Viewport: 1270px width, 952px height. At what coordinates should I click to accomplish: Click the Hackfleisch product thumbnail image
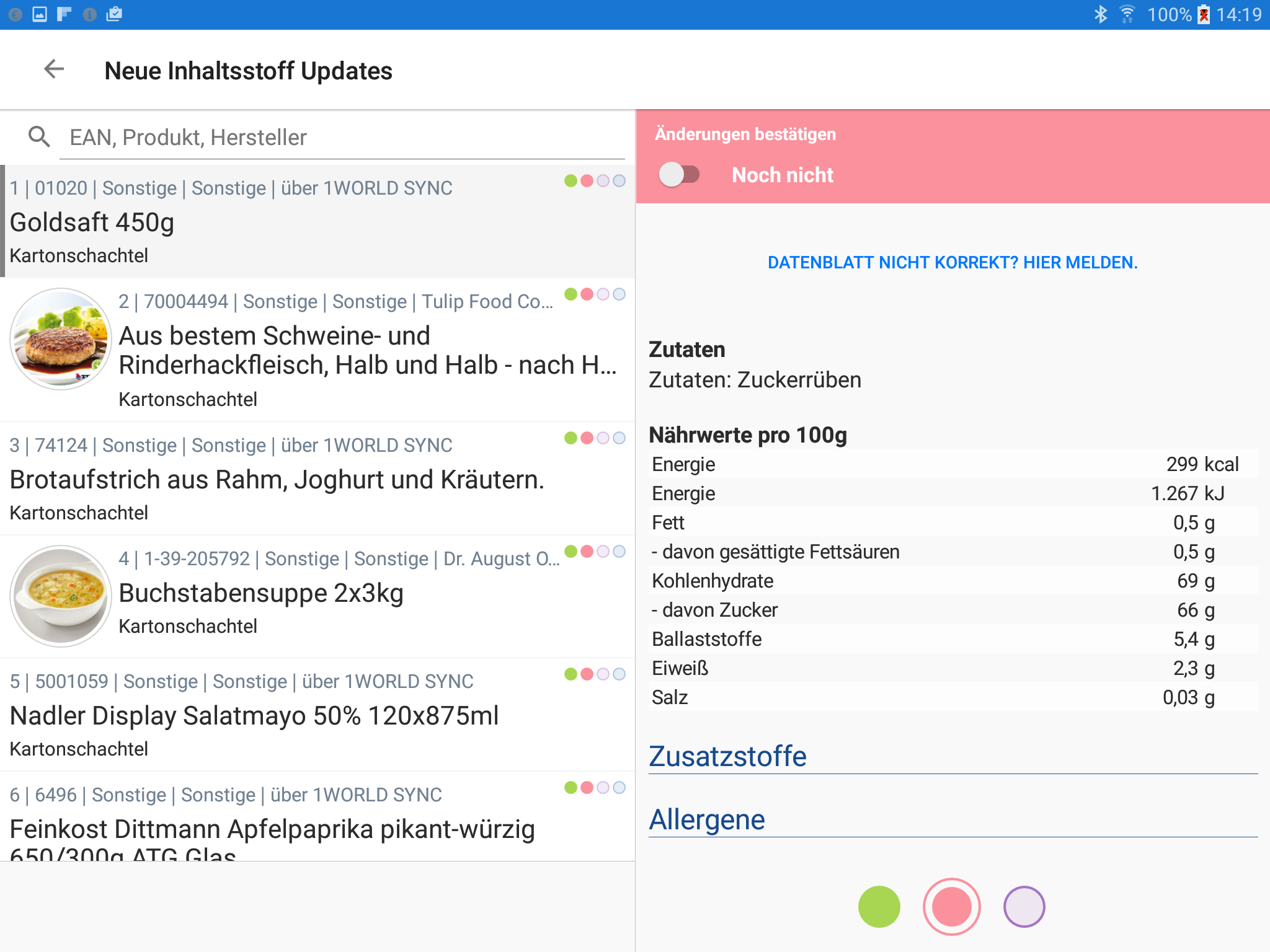[x=61, y=338]
